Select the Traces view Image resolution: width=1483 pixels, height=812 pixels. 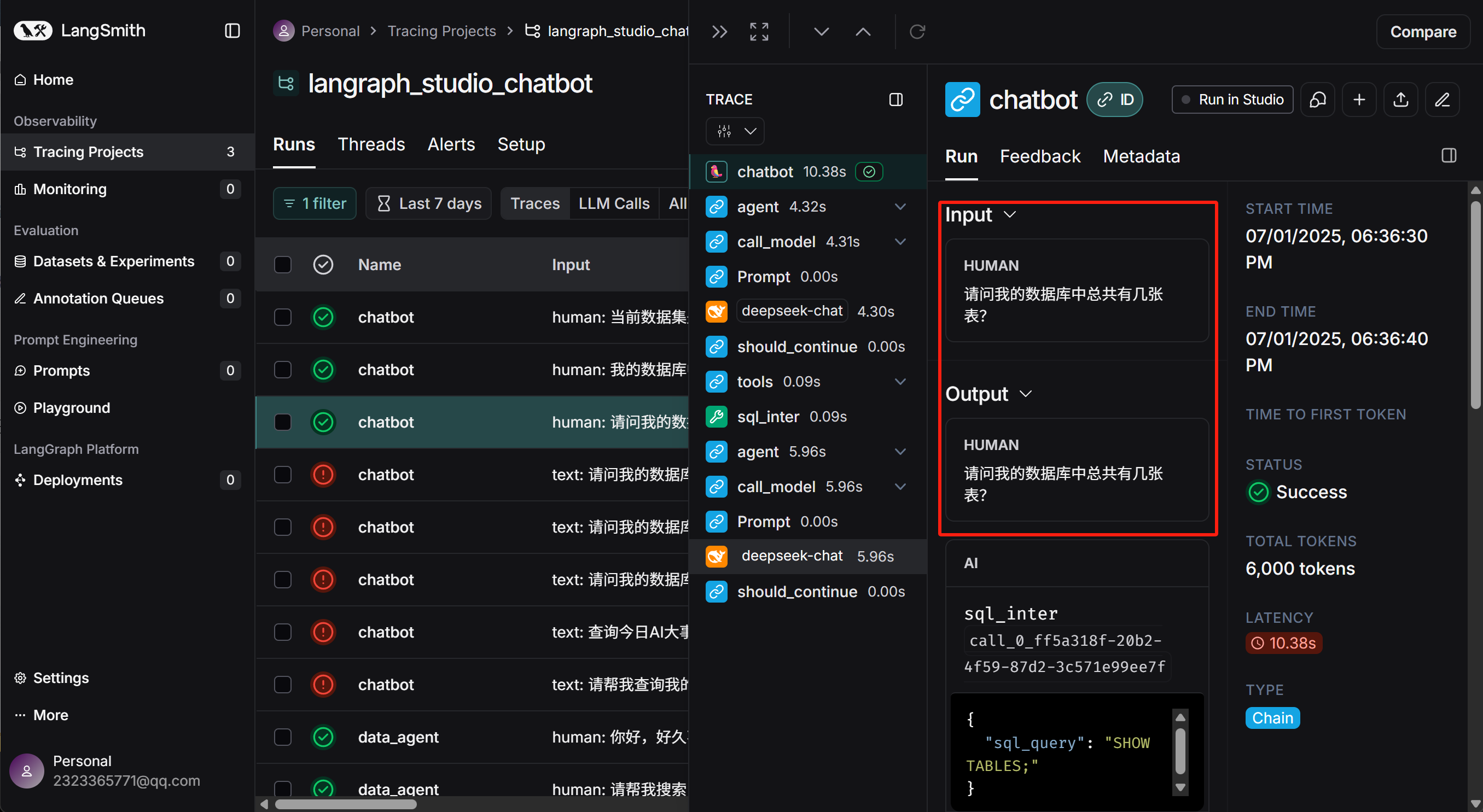[535, 203]
